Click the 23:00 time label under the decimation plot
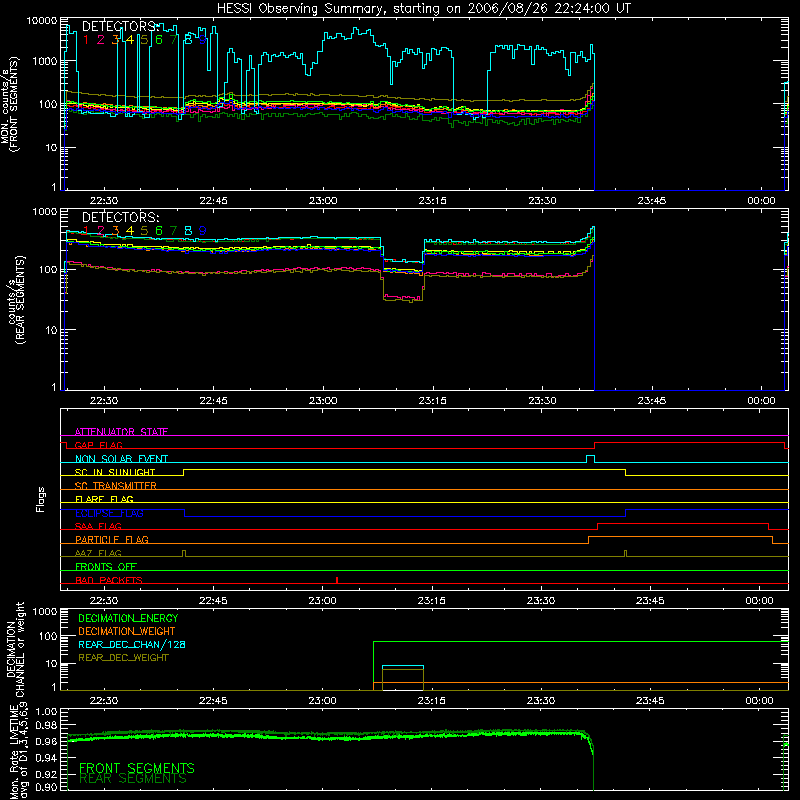The height and width of the screenshot is (800, 800). click(322, 701)
